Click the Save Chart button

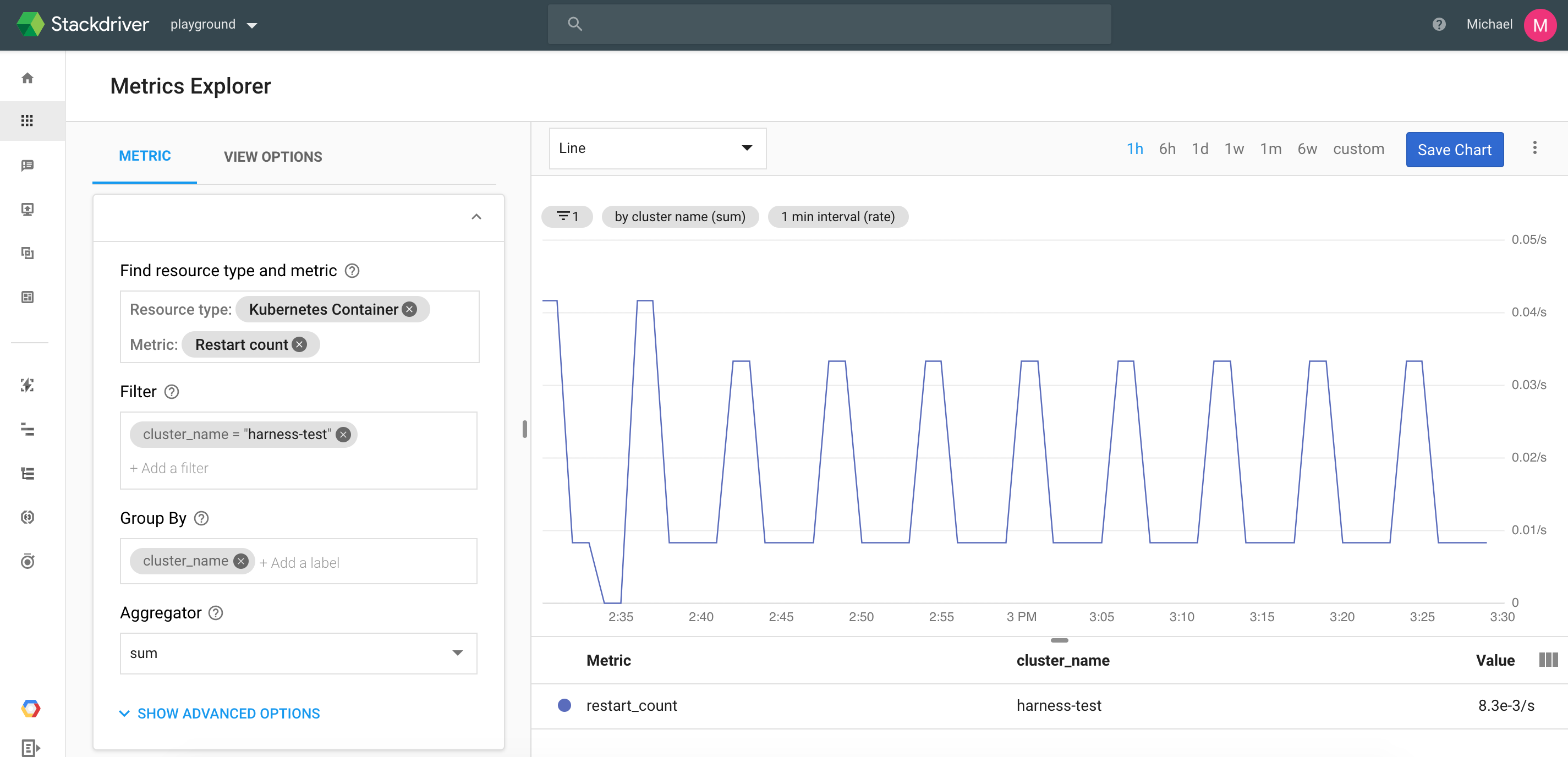click(1454, 150)
